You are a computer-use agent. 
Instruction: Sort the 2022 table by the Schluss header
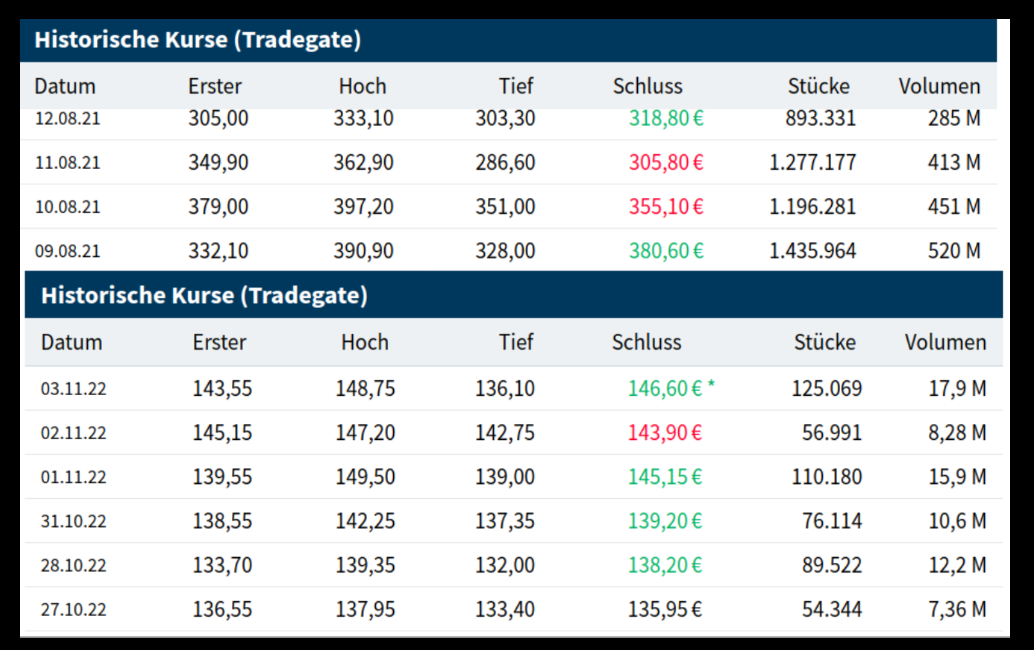click(646, 342)
